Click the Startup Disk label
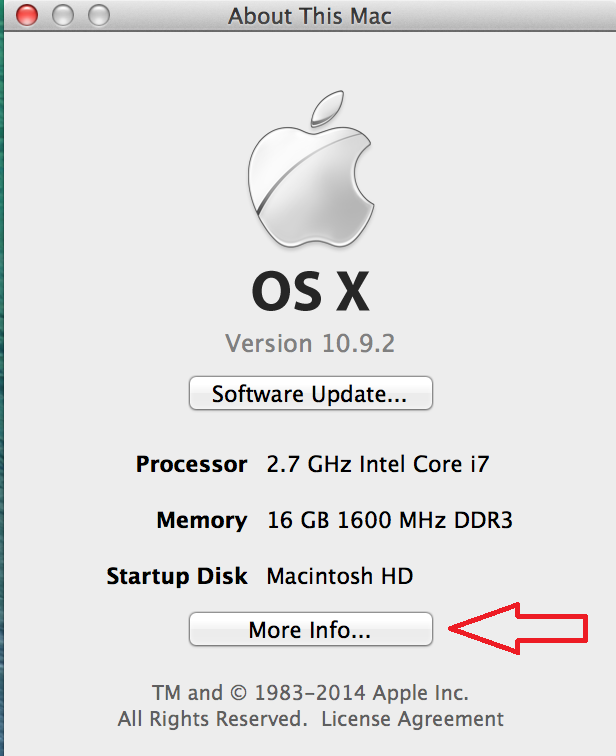The image size is (616, 756). coord(177,576)
